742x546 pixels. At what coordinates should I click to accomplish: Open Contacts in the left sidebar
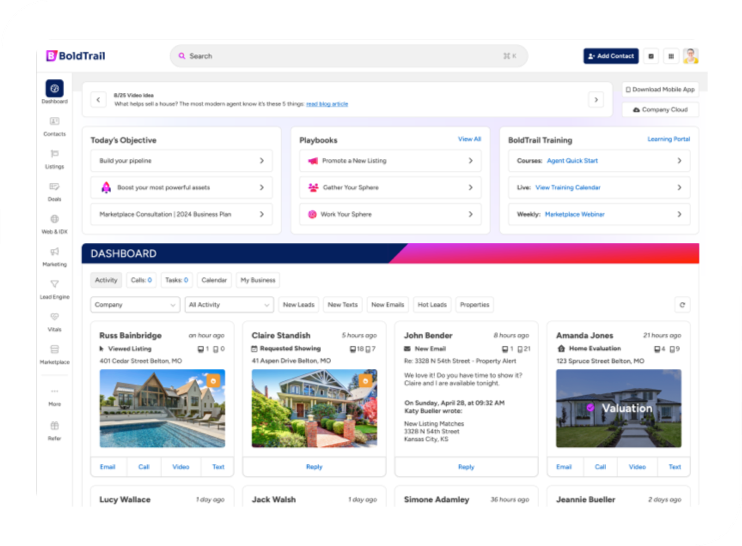coord(54,125)
